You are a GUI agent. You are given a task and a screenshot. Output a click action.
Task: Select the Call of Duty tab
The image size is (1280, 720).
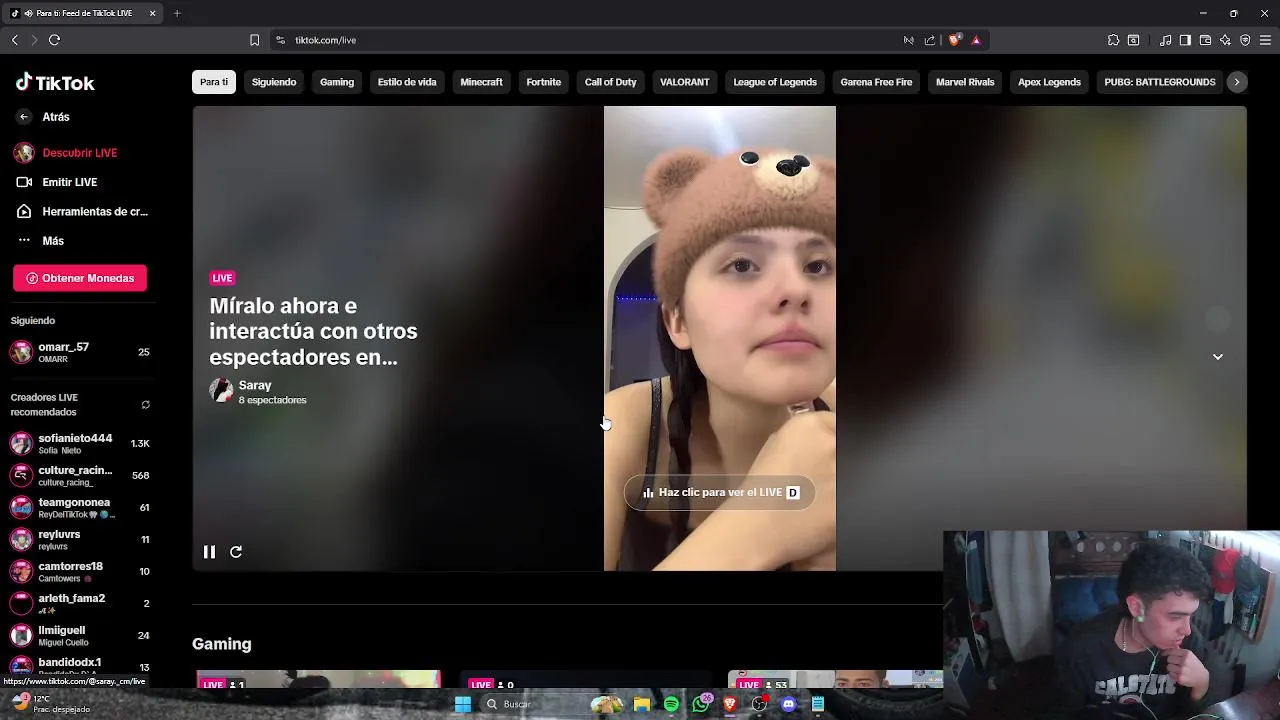(x=611, y=82)
